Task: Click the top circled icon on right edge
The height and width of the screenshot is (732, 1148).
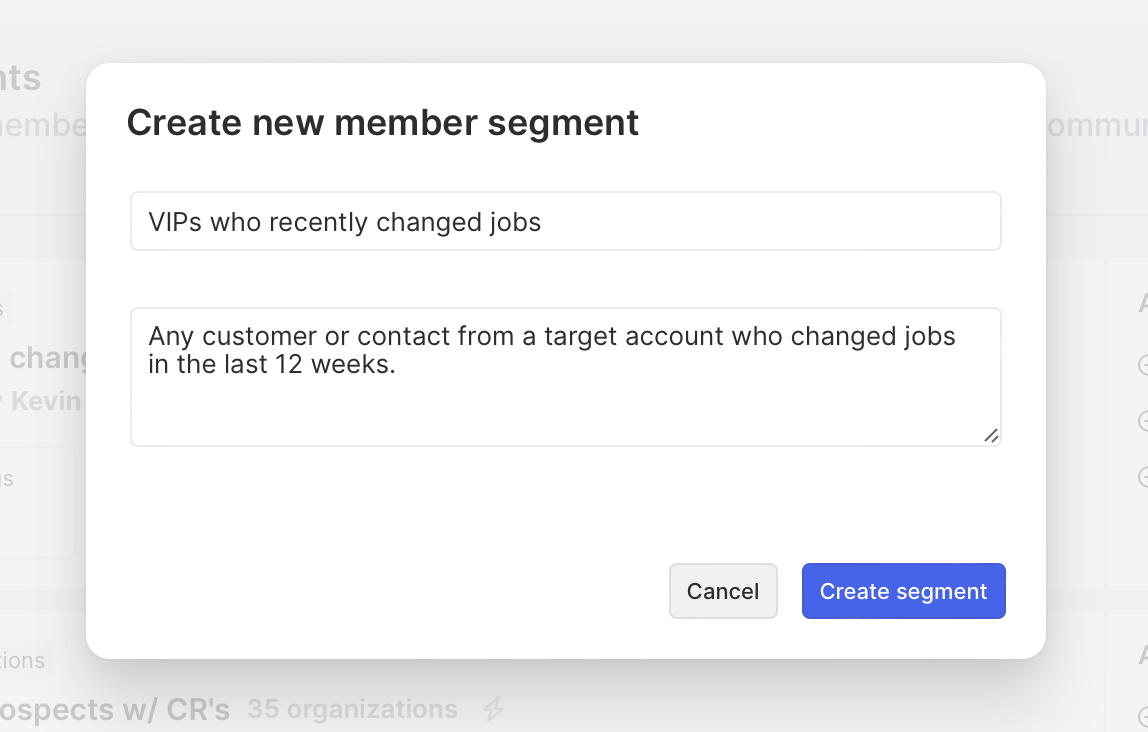Action: coord(1143,364)
